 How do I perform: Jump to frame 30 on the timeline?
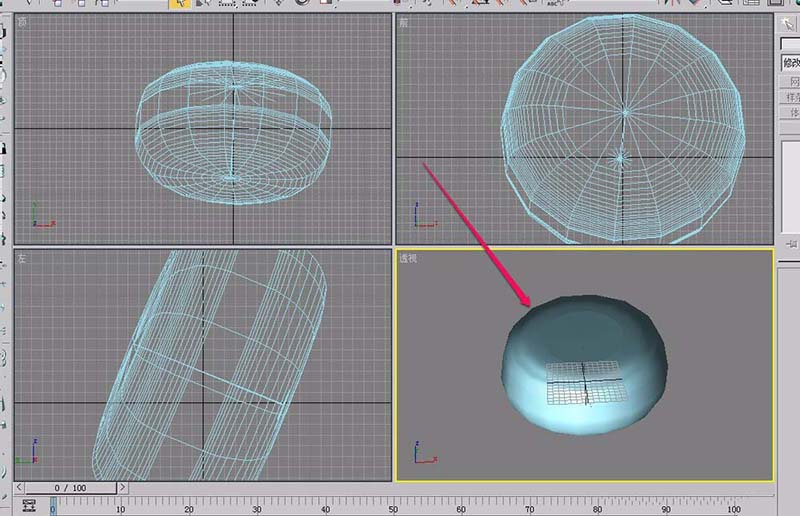tap(257, 509)
